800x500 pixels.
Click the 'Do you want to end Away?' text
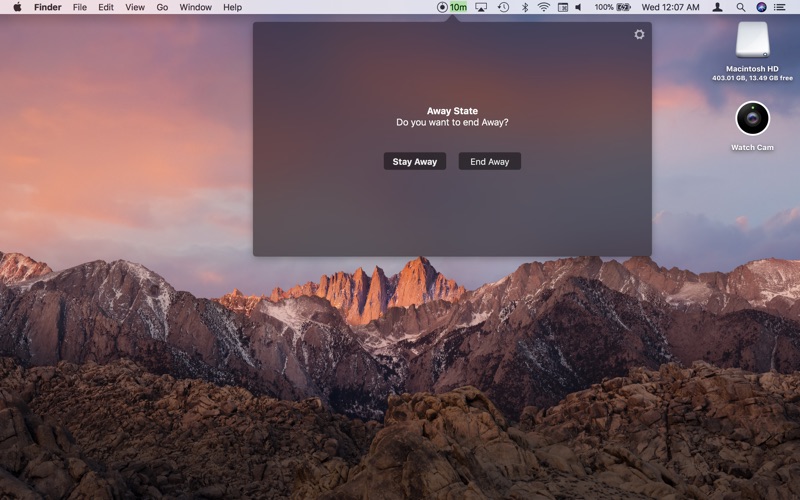[x=452, y=122]
